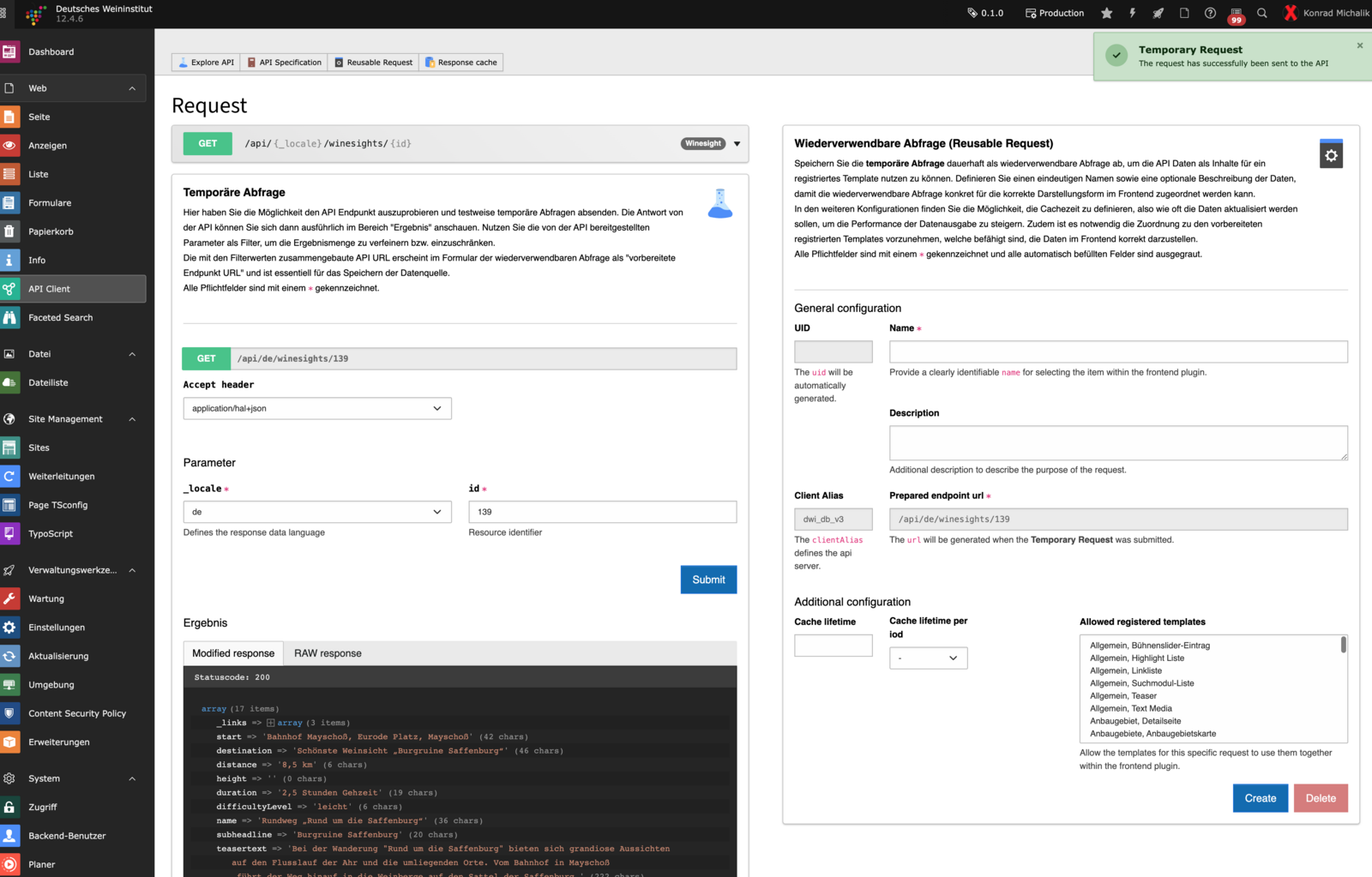
Task: Expand the endpoint selector arrow beside Winesight
Action: (x=737, y=144)
